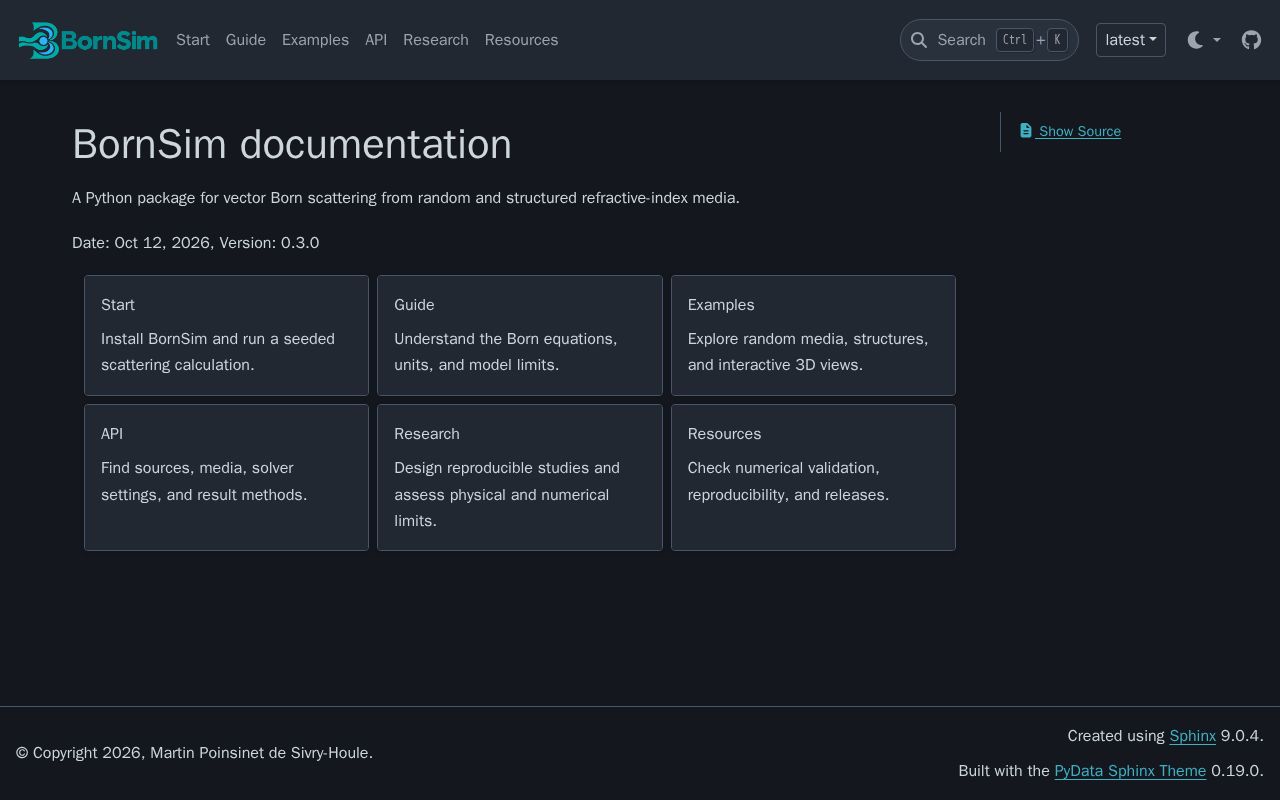The image size is (1280, 800).
Task: Go to the Guide nav item
Action: click(x=246, y=40)
